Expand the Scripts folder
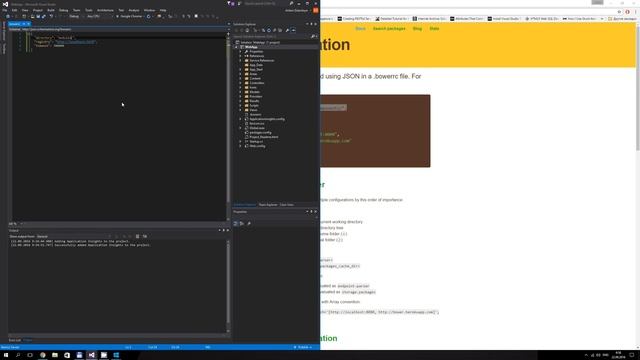This screenshot has width=640, height=360. click(x=241, y=105)
